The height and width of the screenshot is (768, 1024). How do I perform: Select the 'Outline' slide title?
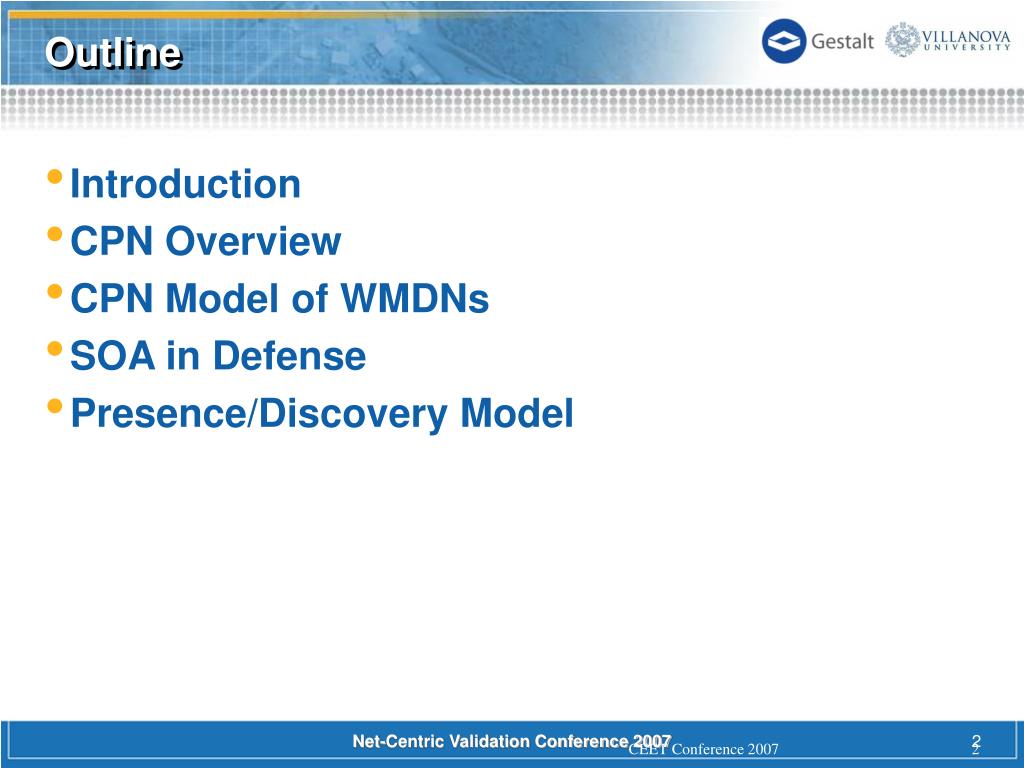(114, 53)
